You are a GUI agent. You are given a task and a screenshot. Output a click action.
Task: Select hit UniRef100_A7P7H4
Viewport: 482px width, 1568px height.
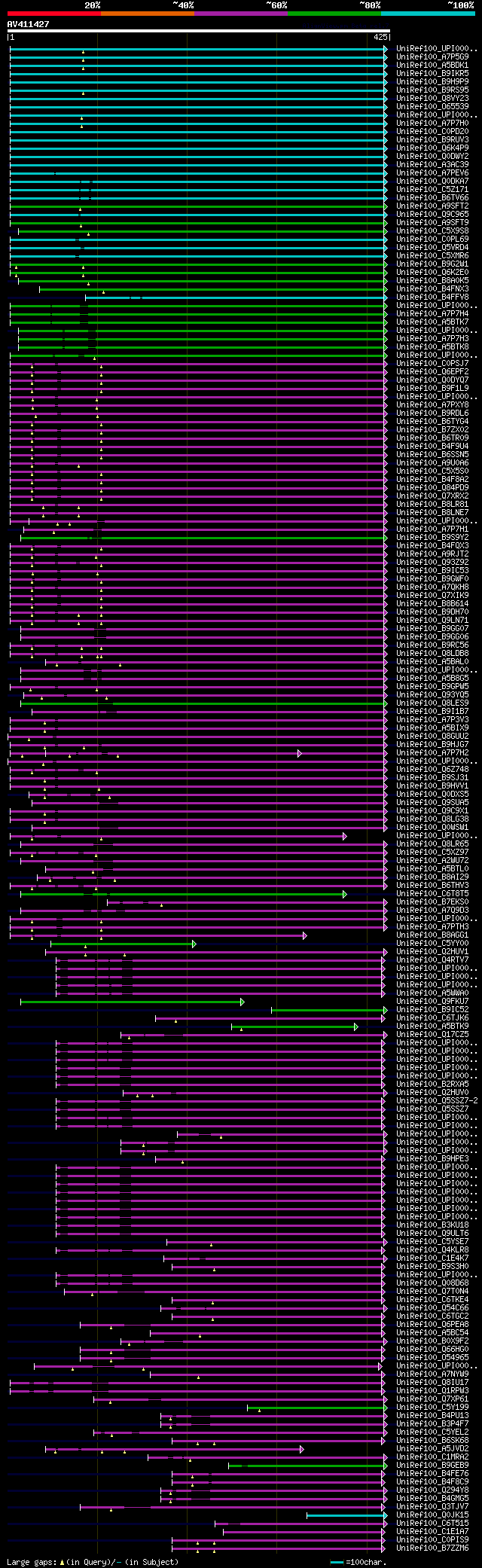[432, 313]
